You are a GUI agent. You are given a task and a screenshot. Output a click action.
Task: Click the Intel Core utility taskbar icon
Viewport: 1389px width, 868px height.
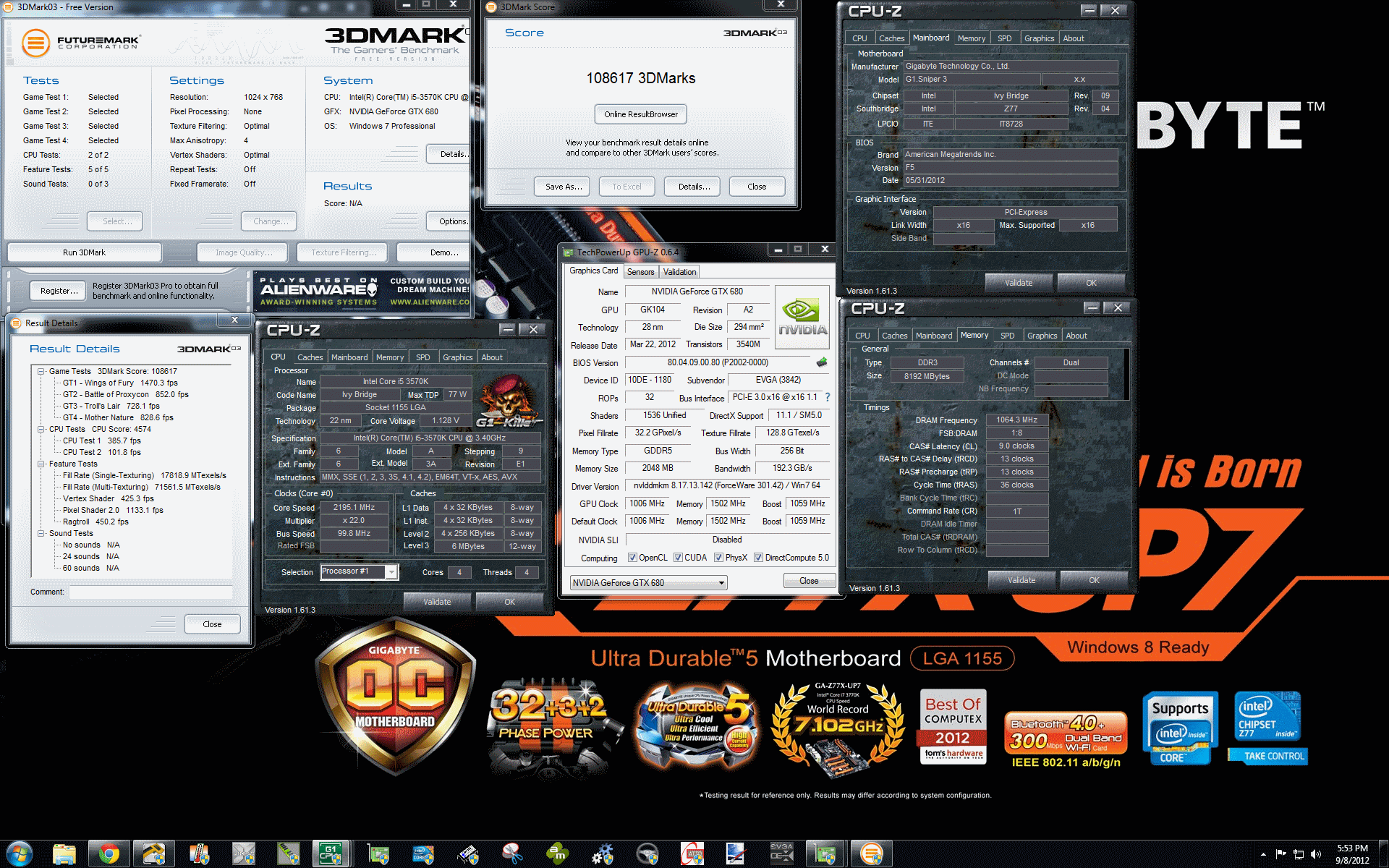[x=423, y=854]
